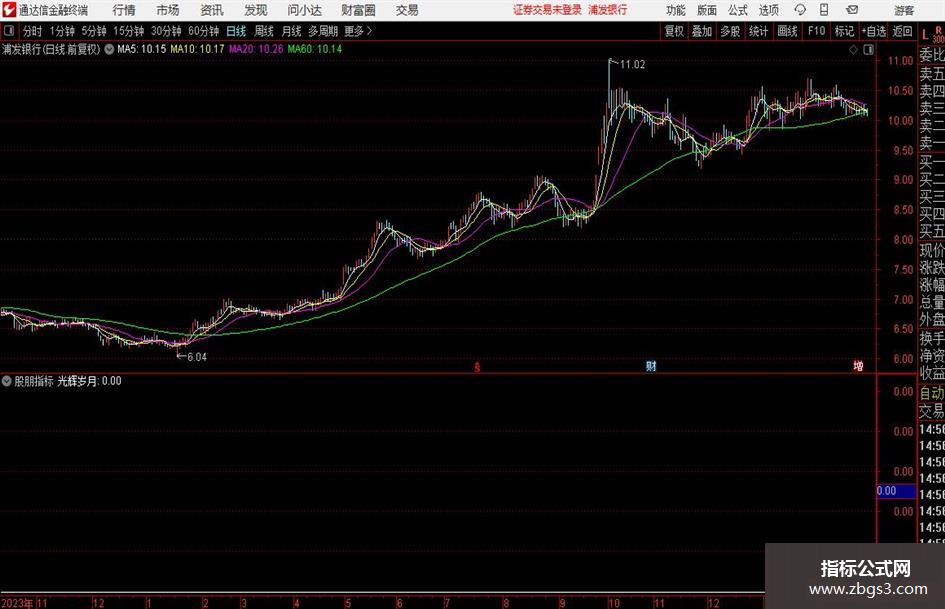Viewport: 945px width, 609px height.
Task: Open the 财富圈 menu
Action: pos(358,10)
